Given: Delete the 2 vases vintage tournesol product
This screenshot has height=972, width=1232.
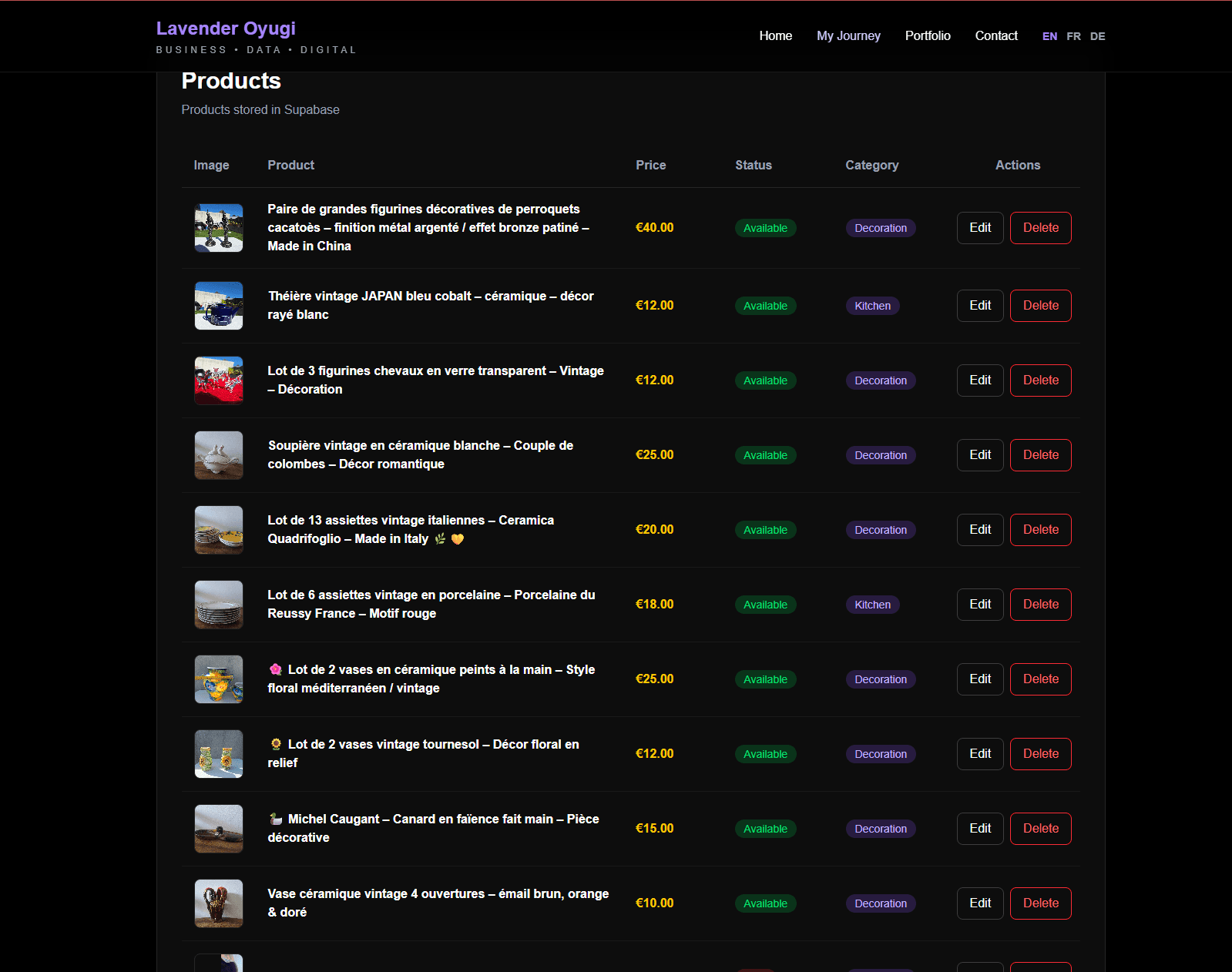Looking at the screenshot, I should point(1040,754).
